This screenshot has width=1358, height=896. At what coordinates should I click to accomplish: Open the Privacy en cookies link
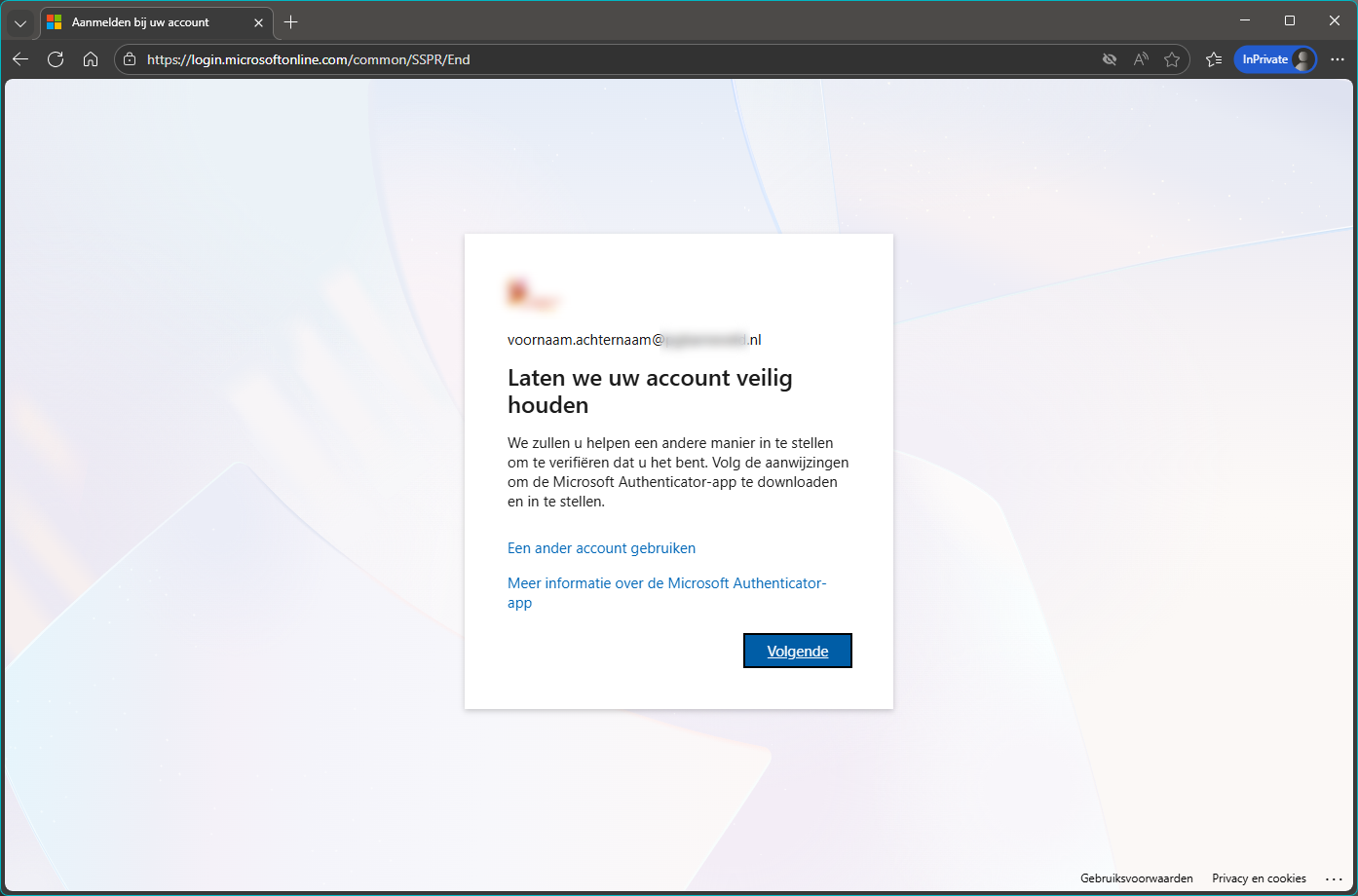pos(1259,878)
